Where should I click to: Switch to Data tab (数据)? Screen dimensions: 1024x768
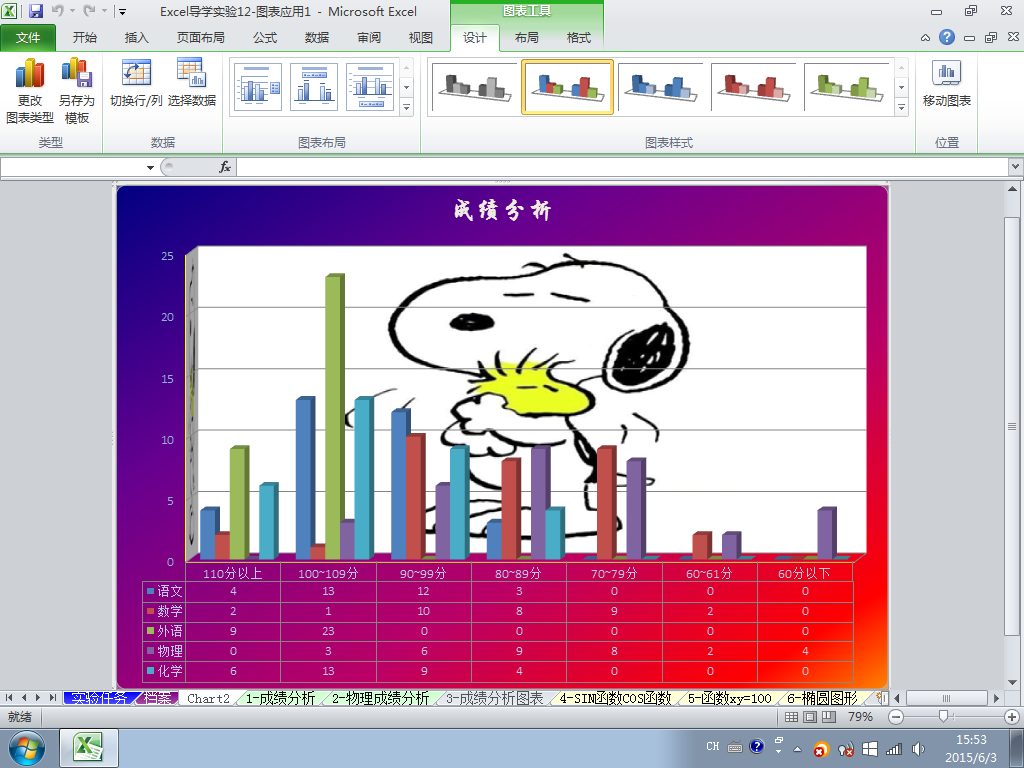(317, 38)
